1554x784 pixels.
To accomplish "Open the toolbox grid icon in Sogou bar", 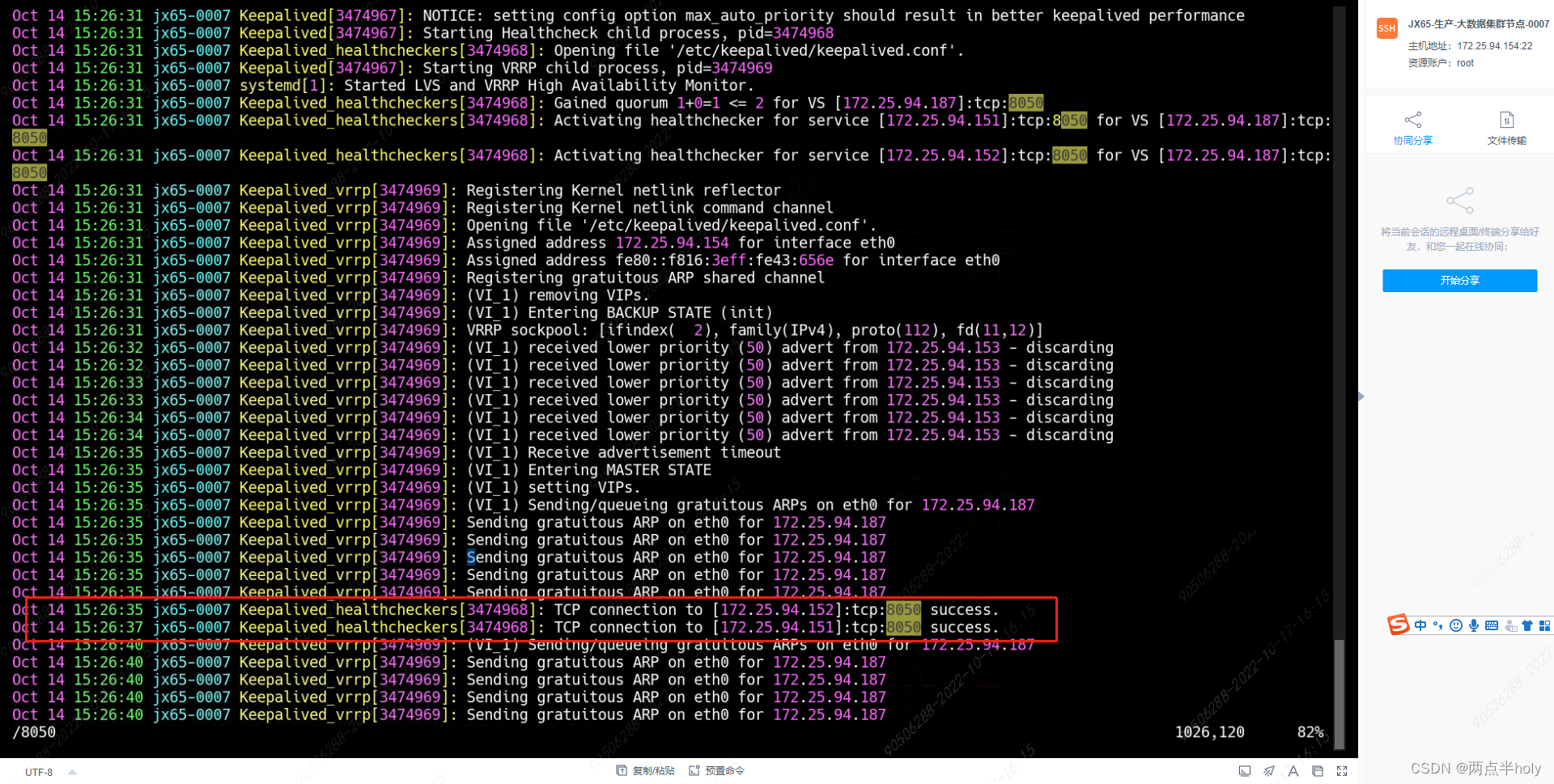I will (1544, 625).
